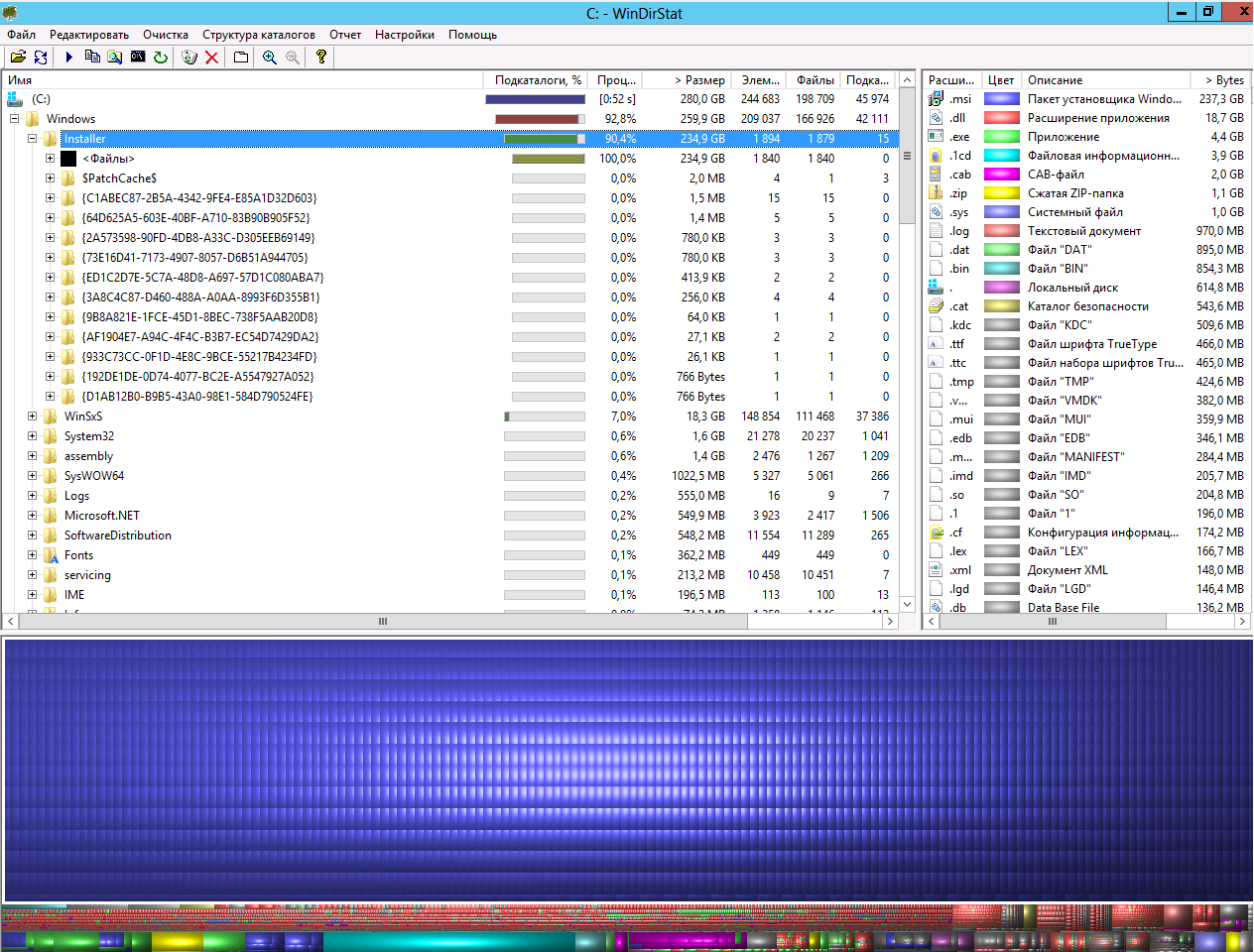
Task: Collapse the Windows folder tree node
Action: 15,119
